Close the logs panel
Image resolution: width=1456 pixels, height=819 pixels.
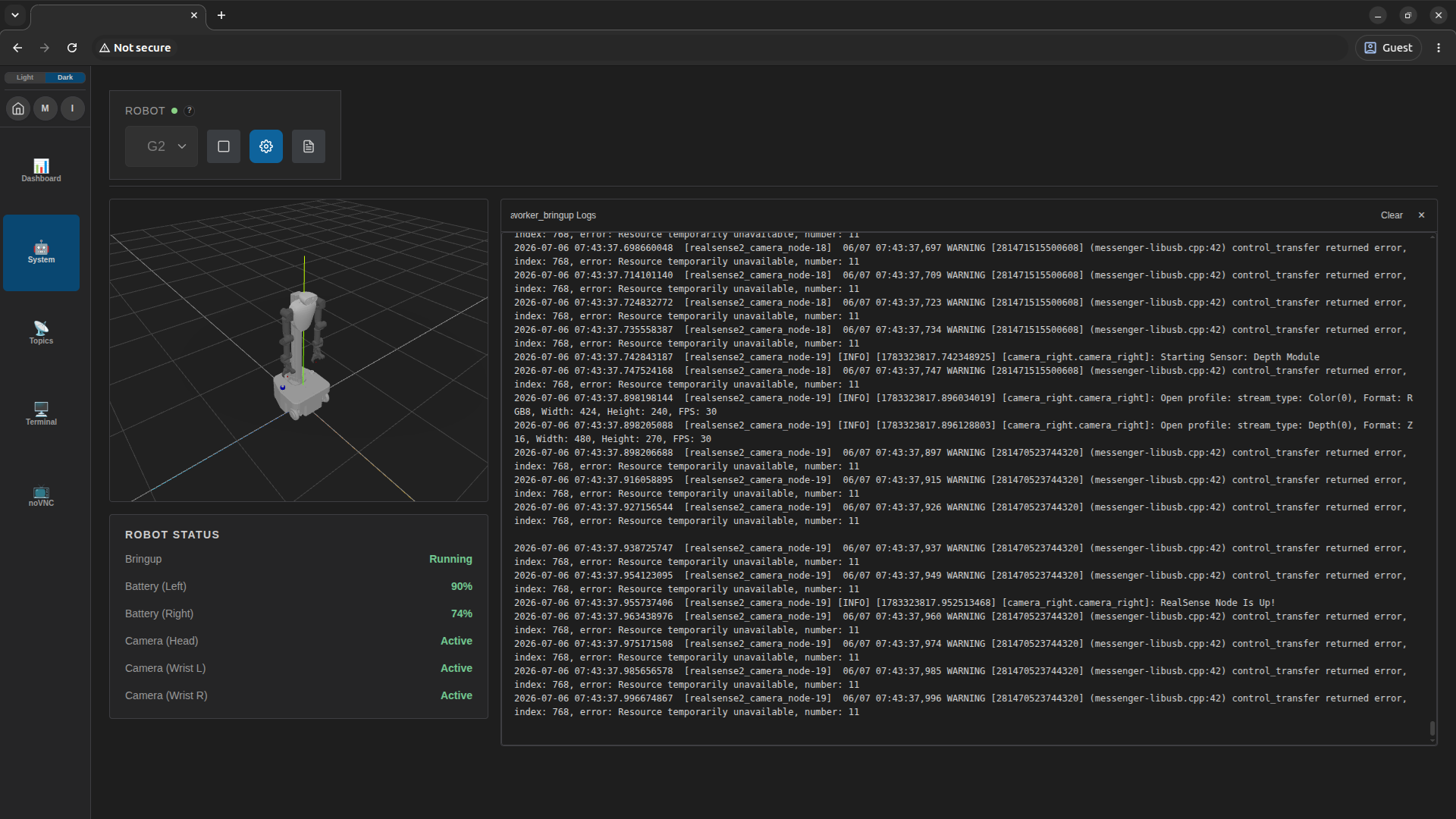1422,215
